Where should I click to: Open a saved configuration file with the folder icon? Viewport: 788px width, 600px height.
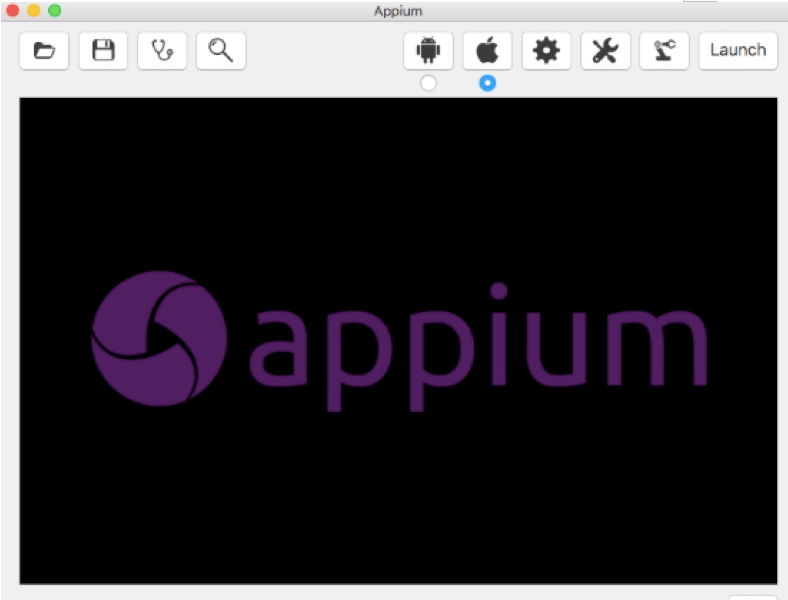44,51
